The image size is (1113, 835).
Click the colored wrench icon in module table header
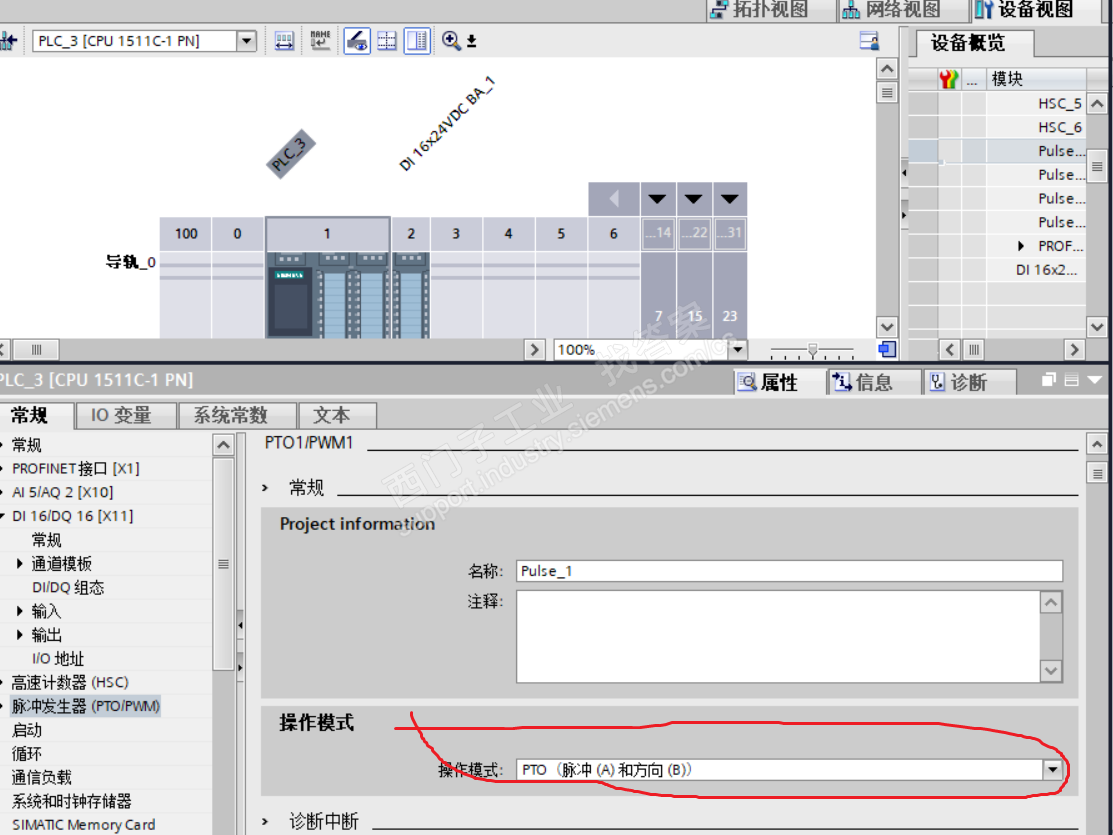949,79
